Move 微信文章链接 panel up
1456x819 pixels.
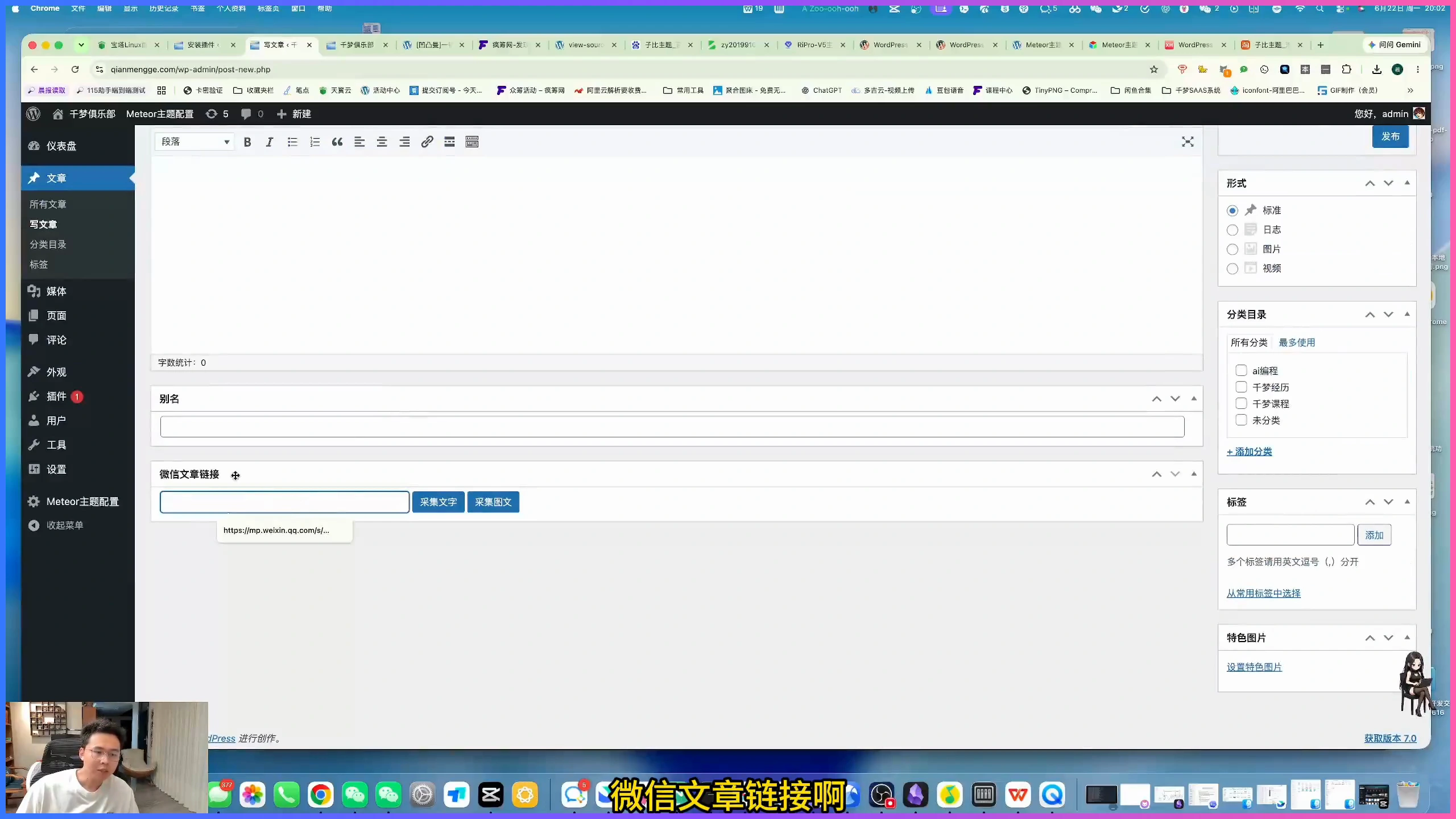[x=1156, y=474]
